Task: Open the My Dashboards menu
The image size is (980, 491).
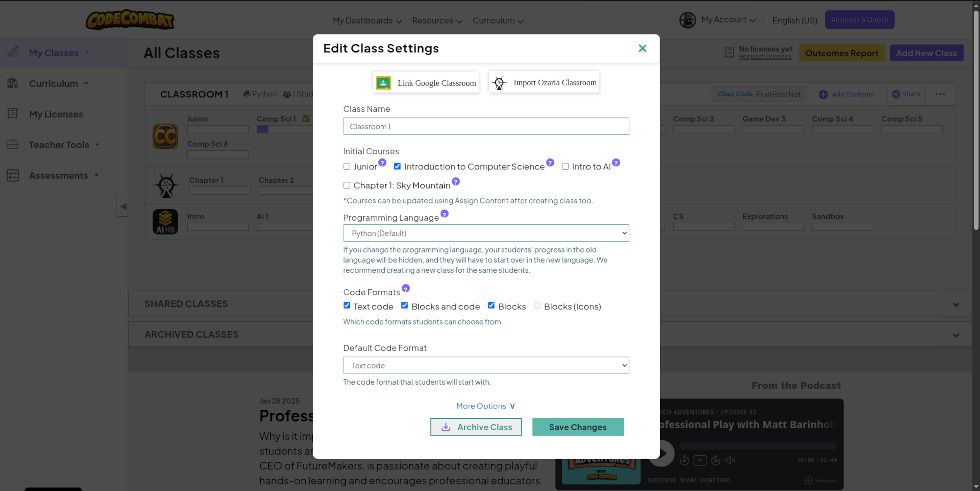Action: coord(367,21)
